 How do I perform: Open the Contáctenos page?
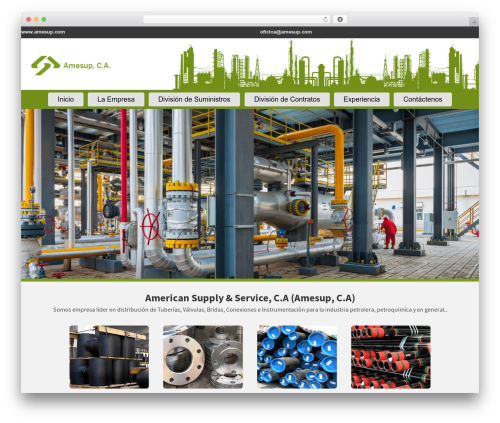(423, 99)
